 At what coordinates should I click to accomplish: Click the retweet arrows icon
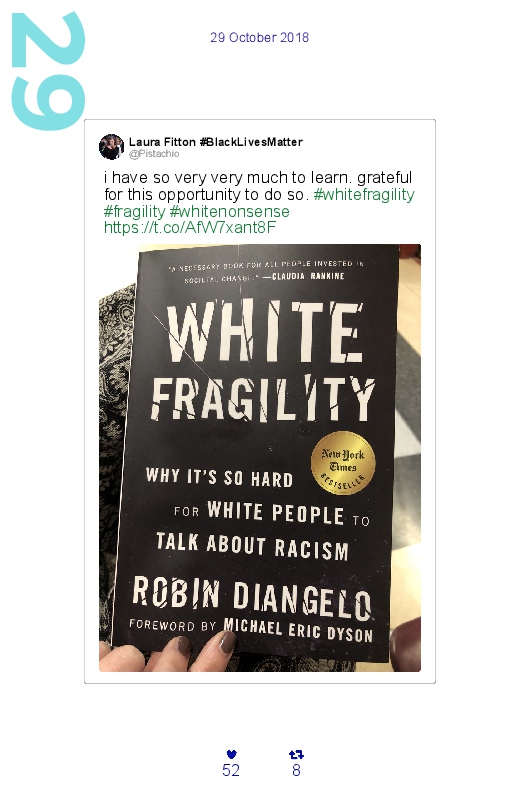click(x=296, y=754)
